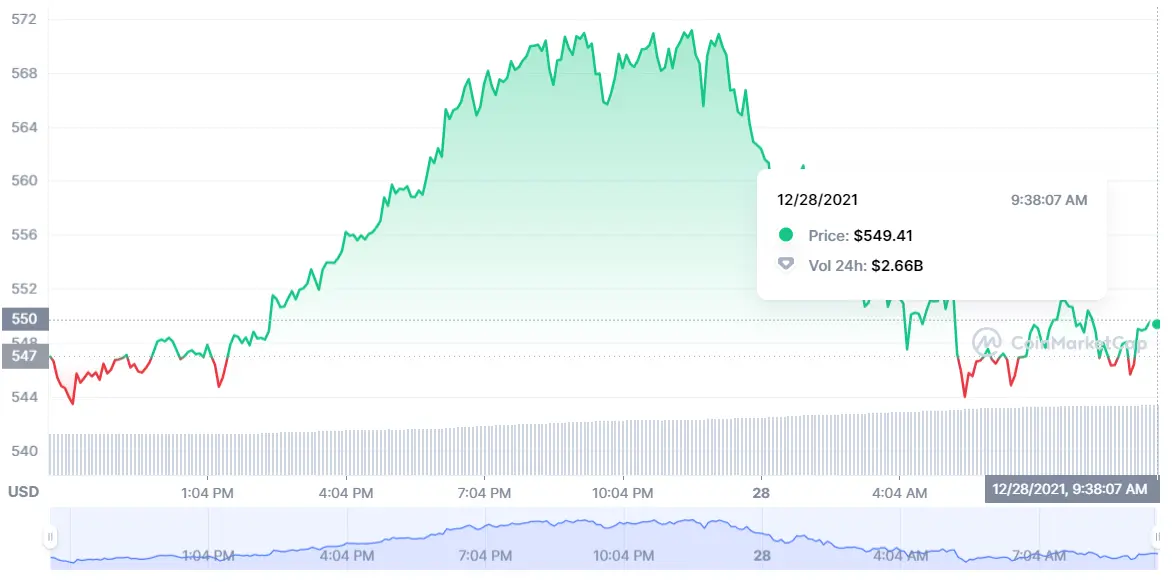Viewport: 1173px width, 582px height.
Task: Select the 28 date divider label
Action: tap(760, 492)
